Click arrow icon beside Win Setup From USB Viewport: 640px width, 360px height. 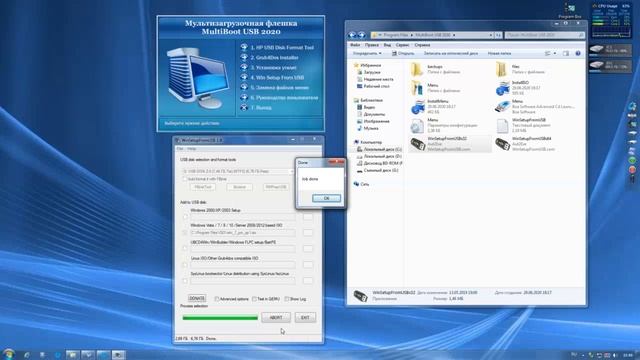click(244, 78)
